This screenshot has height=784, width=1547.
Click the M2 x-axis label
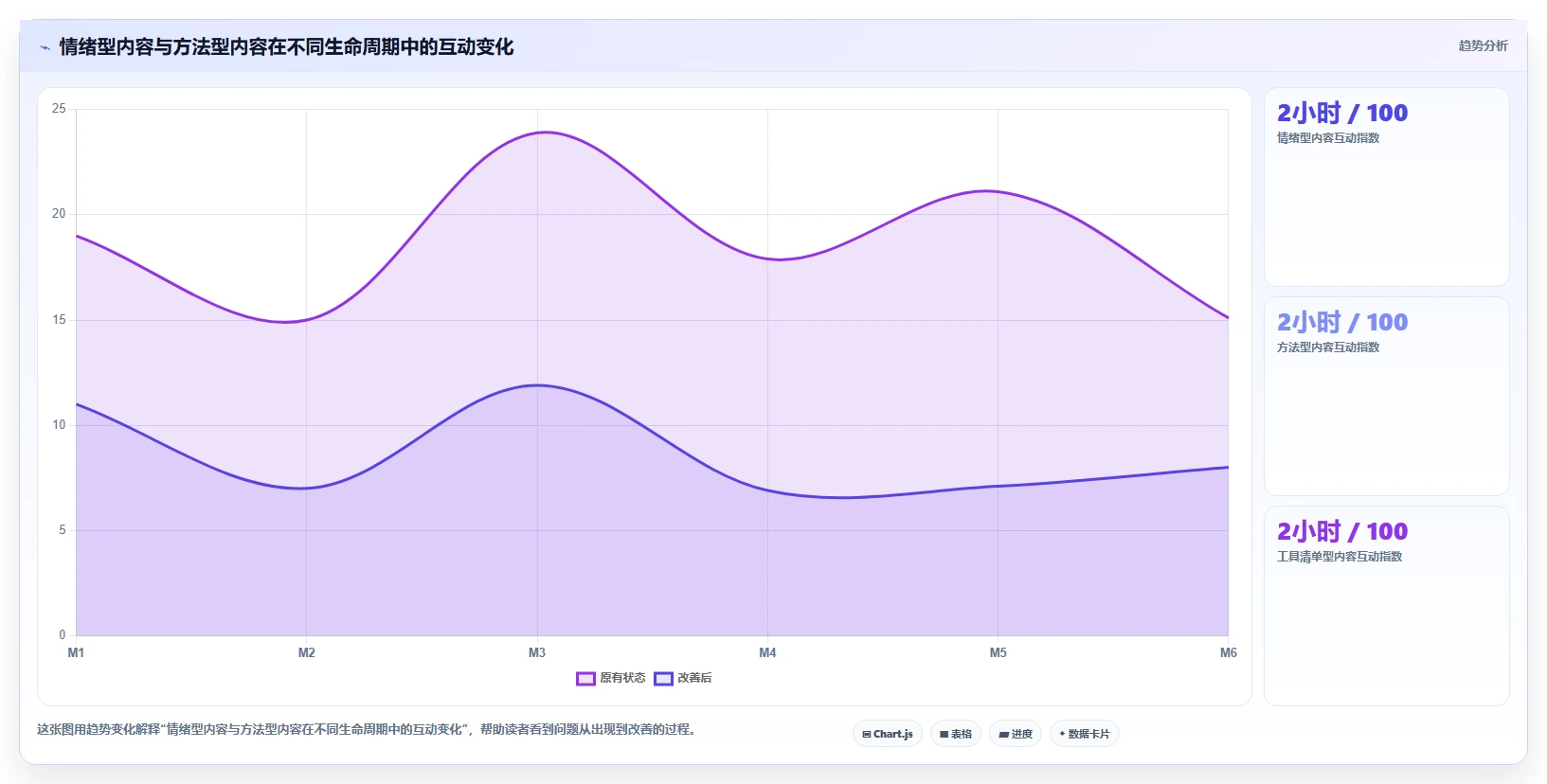click(x=306, y=652)
